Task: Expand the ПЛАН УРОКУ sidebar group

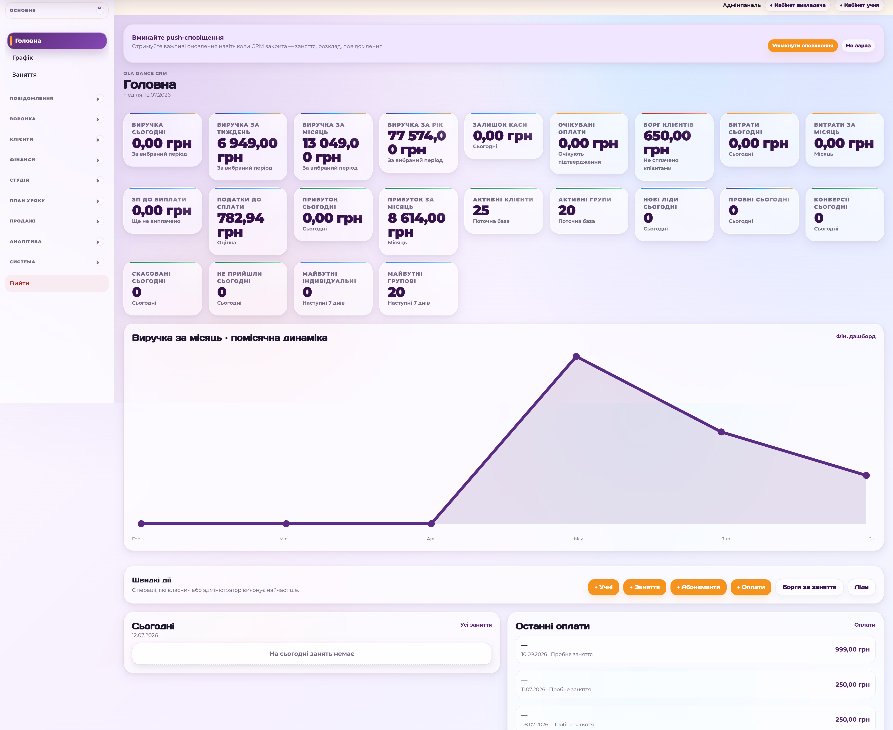Action: pyautogui.click(x=56, y=201)
